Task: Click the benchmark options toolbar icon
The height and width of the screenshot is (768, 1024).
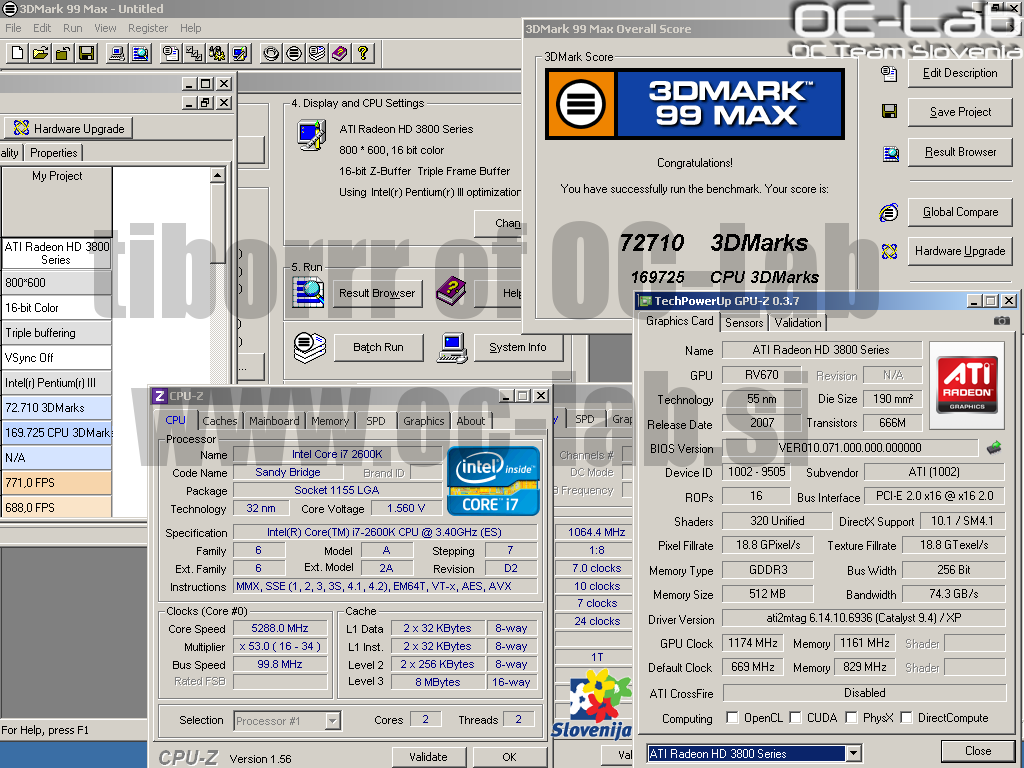Action: click(217, 53)
